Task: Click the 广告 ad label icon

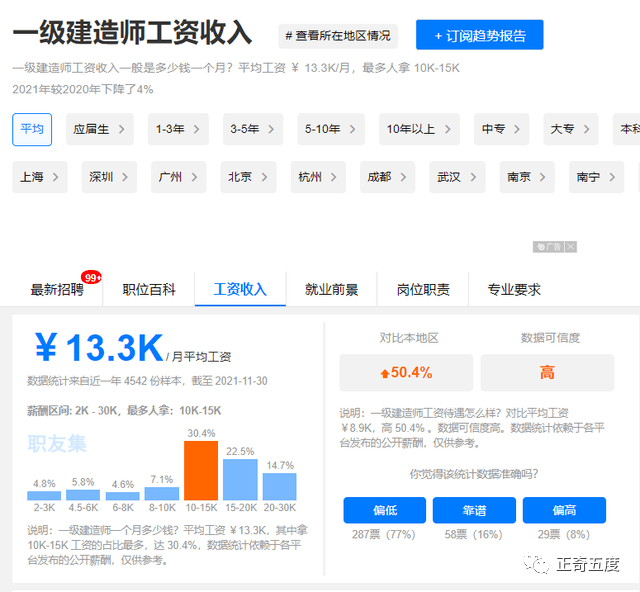Action: 549,247
